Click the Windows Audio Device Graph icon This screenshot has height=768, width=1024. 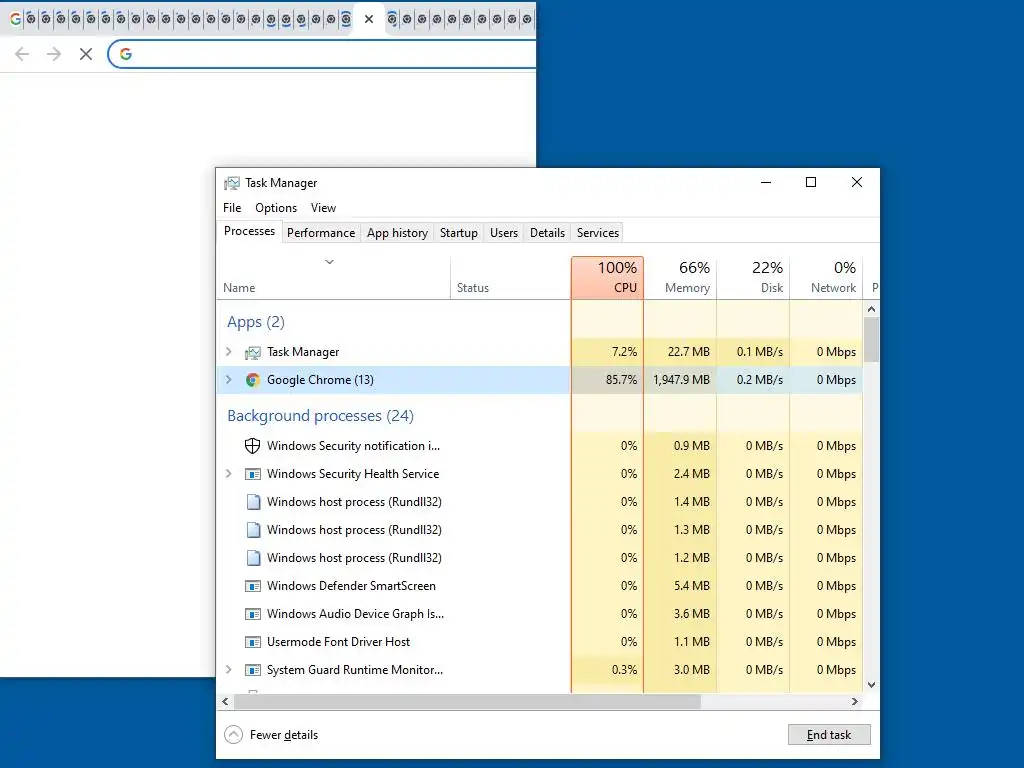[253, 615]
